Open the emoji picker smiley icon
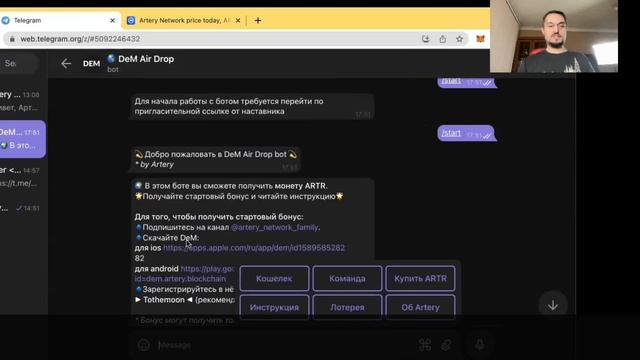The width and height of the screenshot is (640, 360). pyautogui.click(x=143, y=345)
